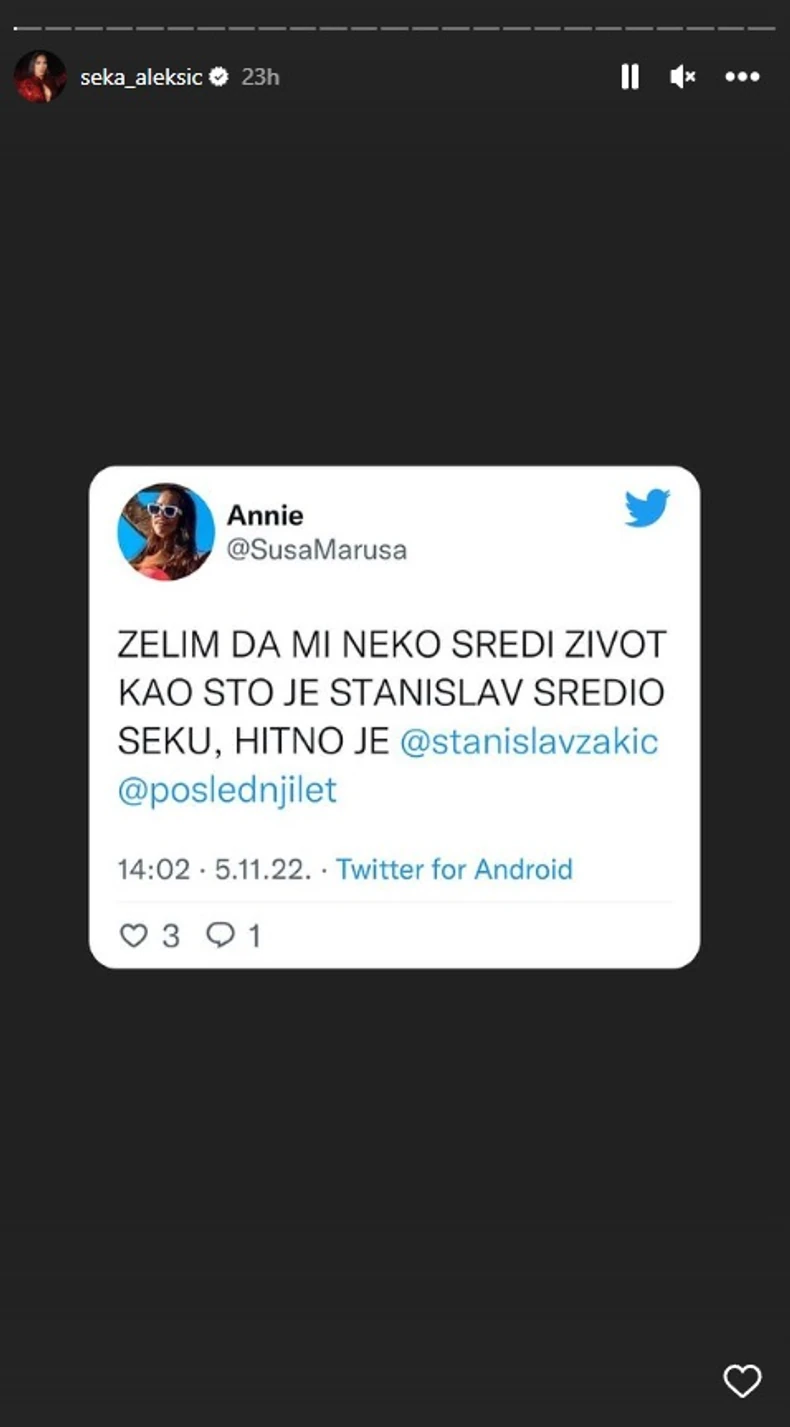Like the story with the heart icon
The height and width of the screenshot is (1427, 790).
(x=742, y=1381)
